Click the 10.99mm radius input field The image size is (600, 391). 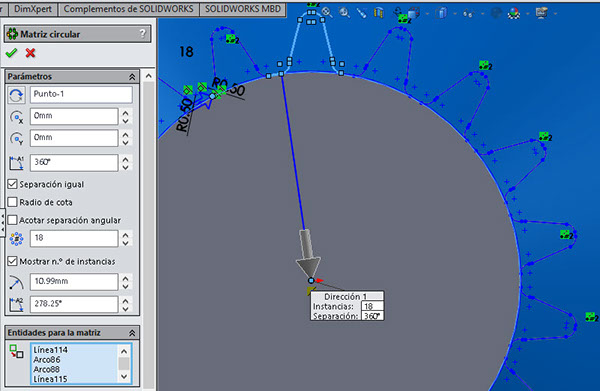(x=74, y=282)
